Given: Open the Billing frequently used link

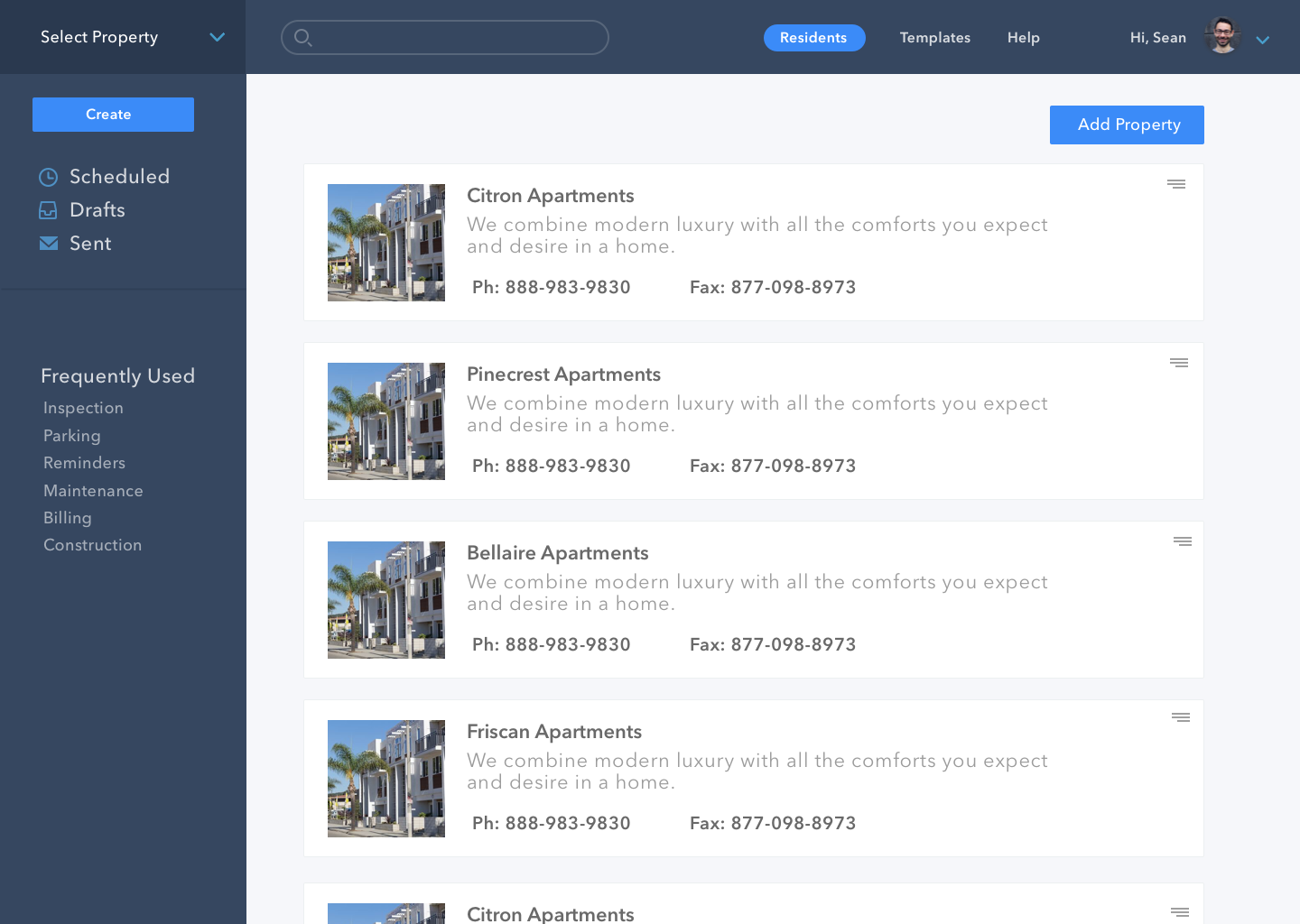Looking at the screenshot, I should point(68,518).
